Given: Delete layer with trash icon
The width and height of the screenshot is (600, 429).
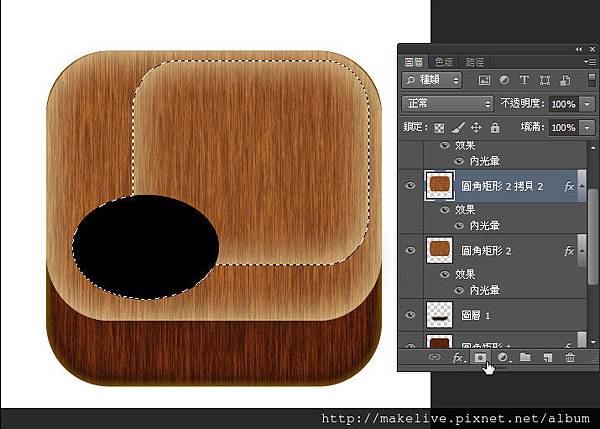Looking at the screenshot, I should tap(570, 357).
